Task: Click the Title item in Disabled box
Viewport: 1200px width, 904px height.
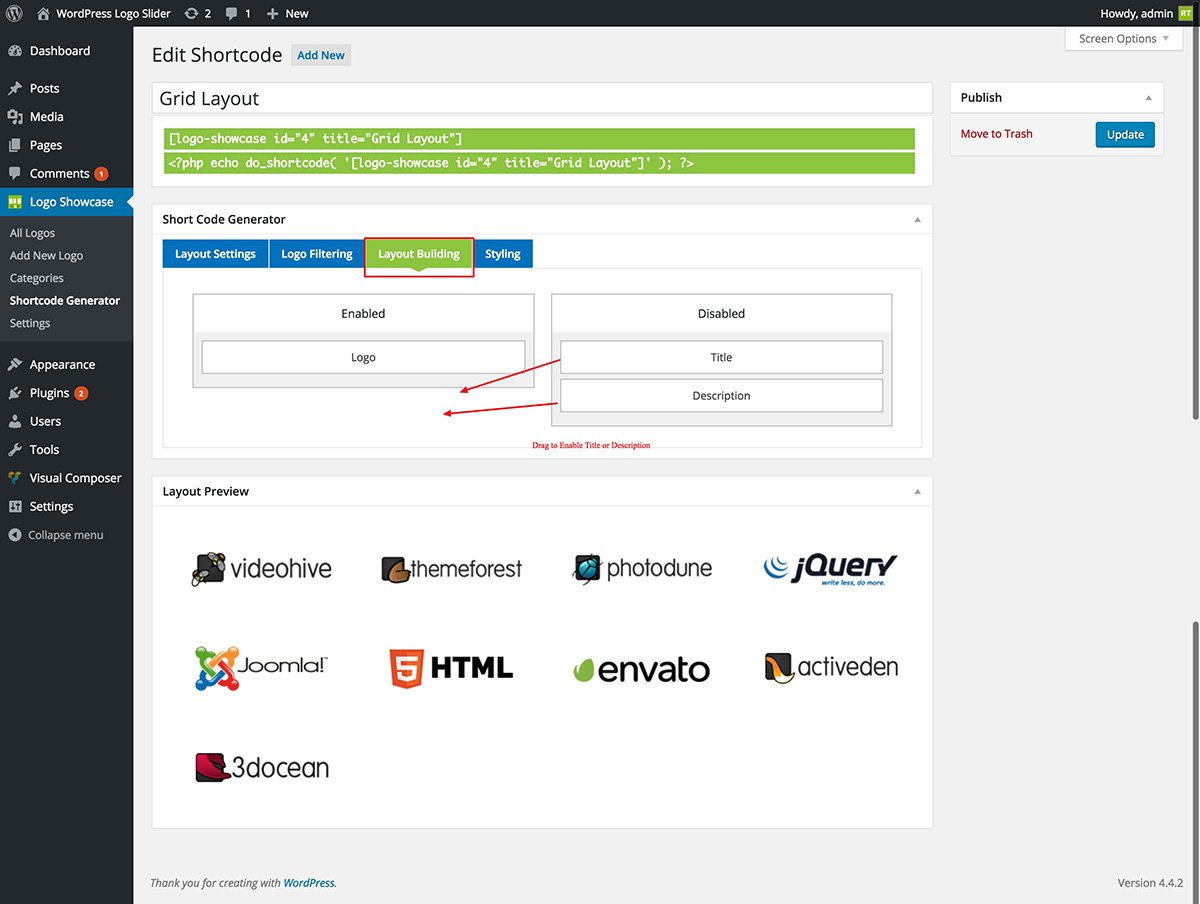Action: click(721, 357)
